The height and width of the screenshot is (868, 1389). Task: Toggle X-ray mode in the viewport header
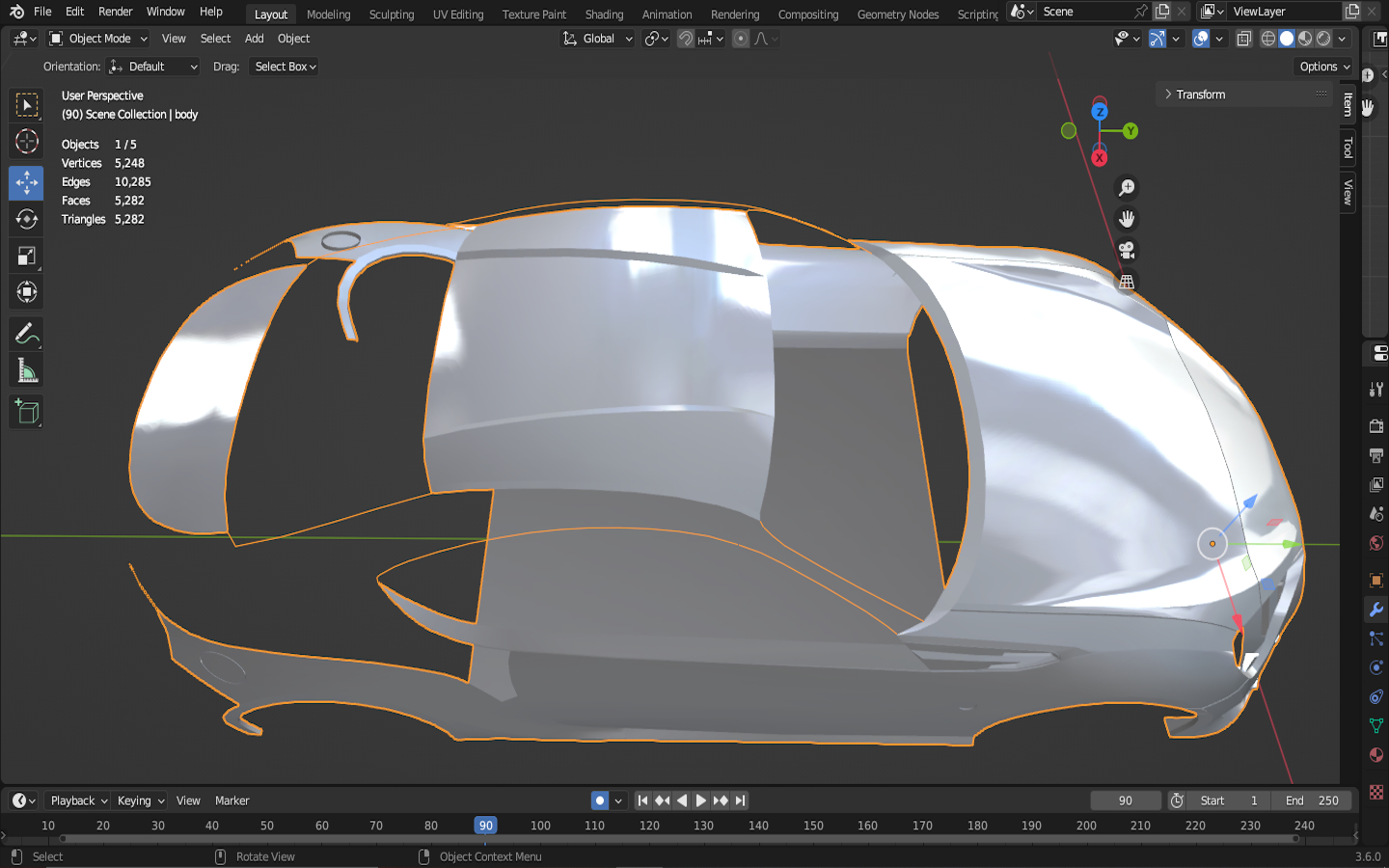click(1244, 39)
